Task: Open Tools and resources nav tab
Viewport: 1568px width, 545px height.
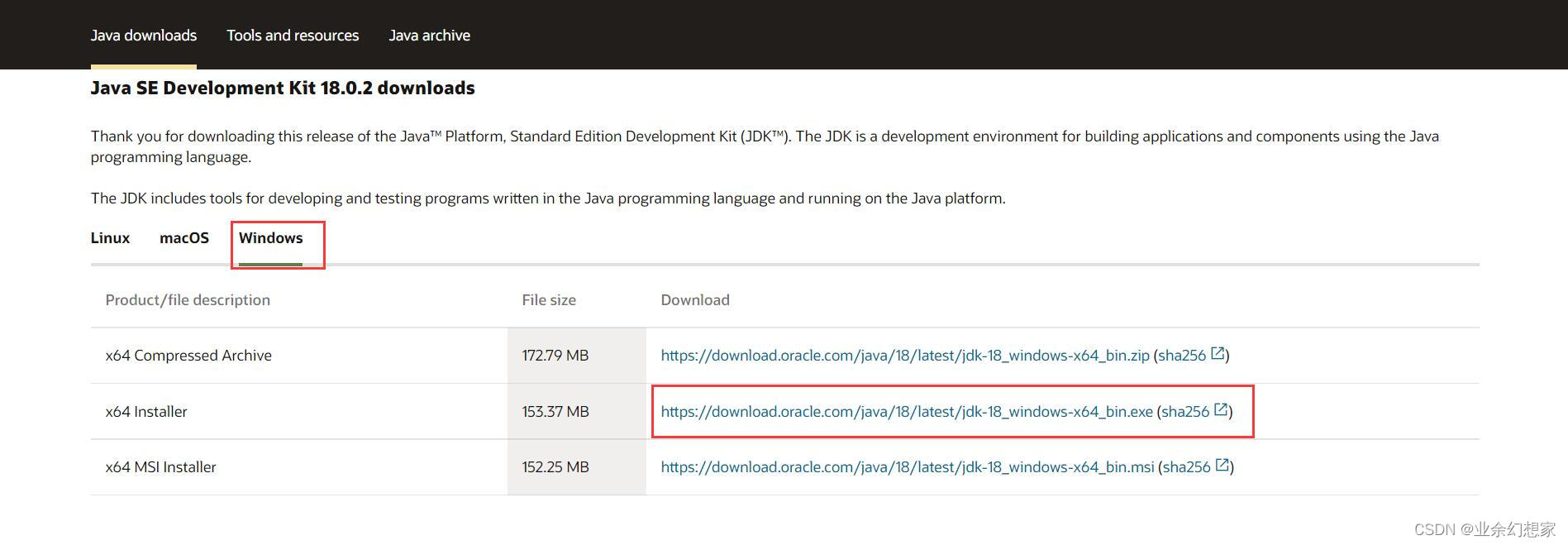Action: (293, 36)
